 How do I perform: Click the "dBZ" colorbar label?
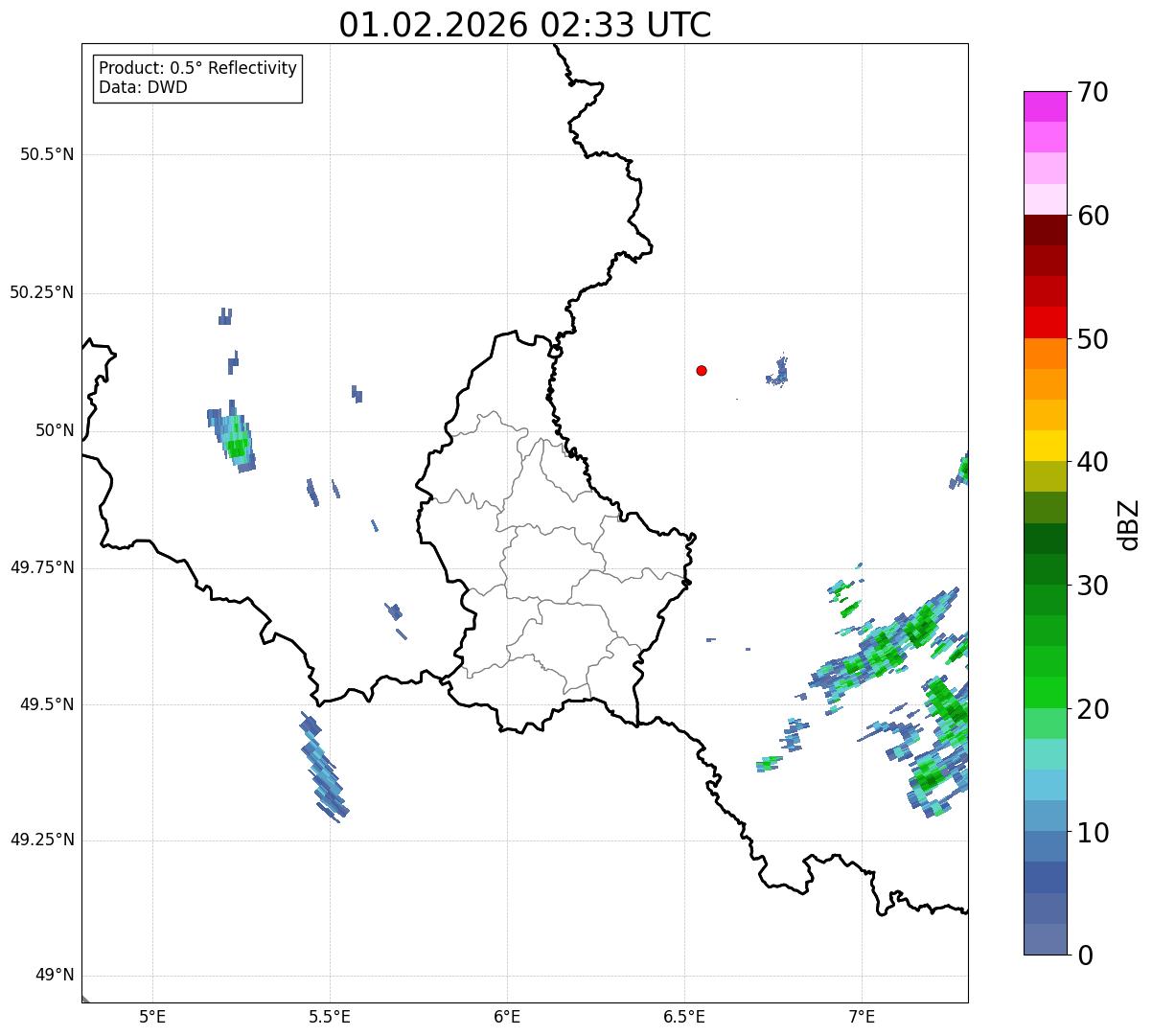1129,523
